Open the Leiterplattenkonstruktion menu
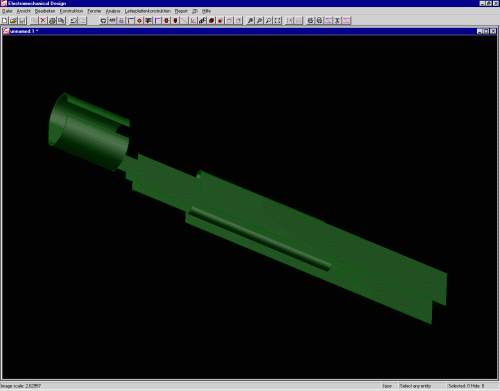 pos(148,11)
